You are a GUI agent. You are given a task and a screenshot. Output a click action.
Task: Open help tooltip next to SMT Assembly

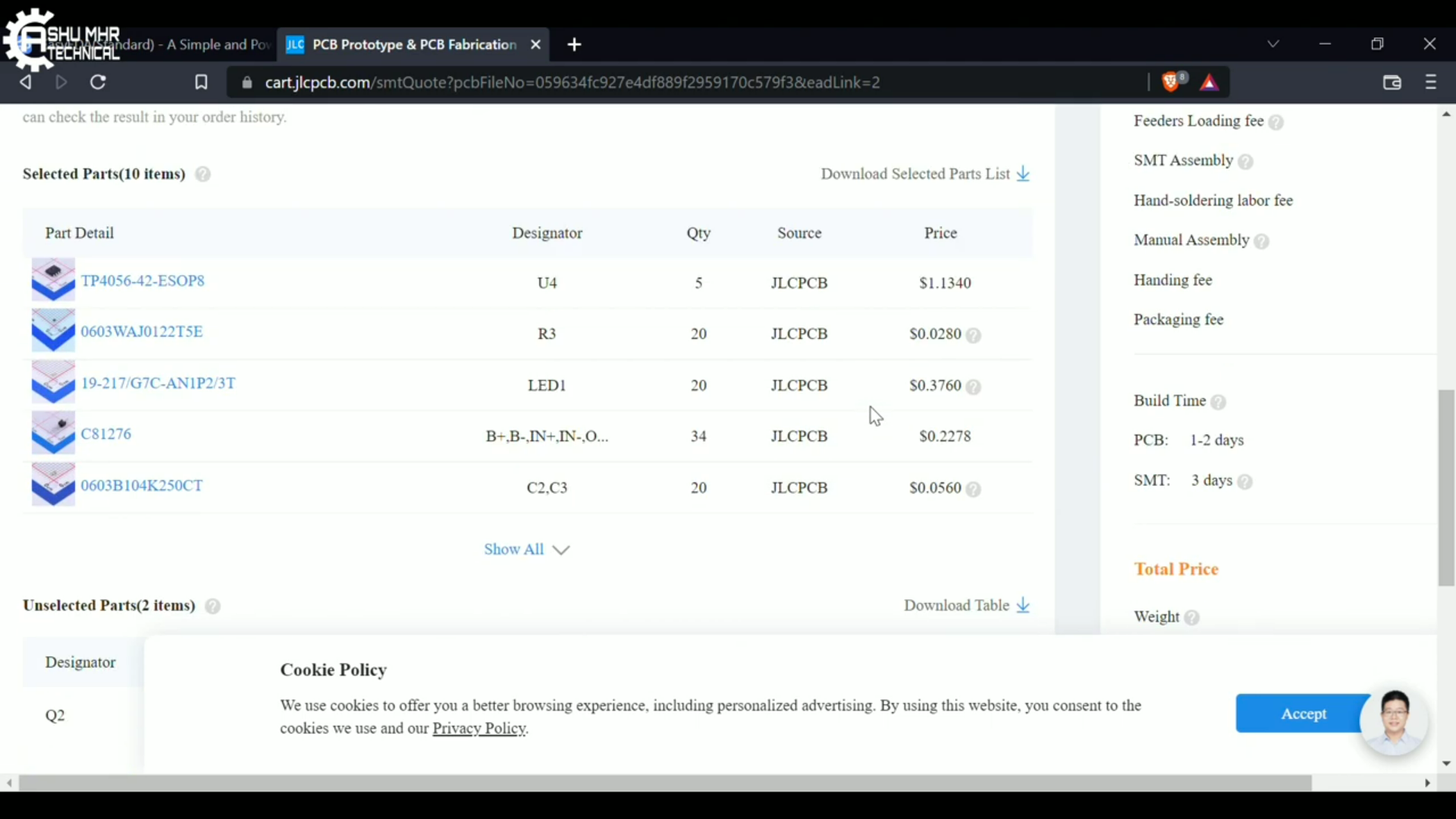(1244, 162)
